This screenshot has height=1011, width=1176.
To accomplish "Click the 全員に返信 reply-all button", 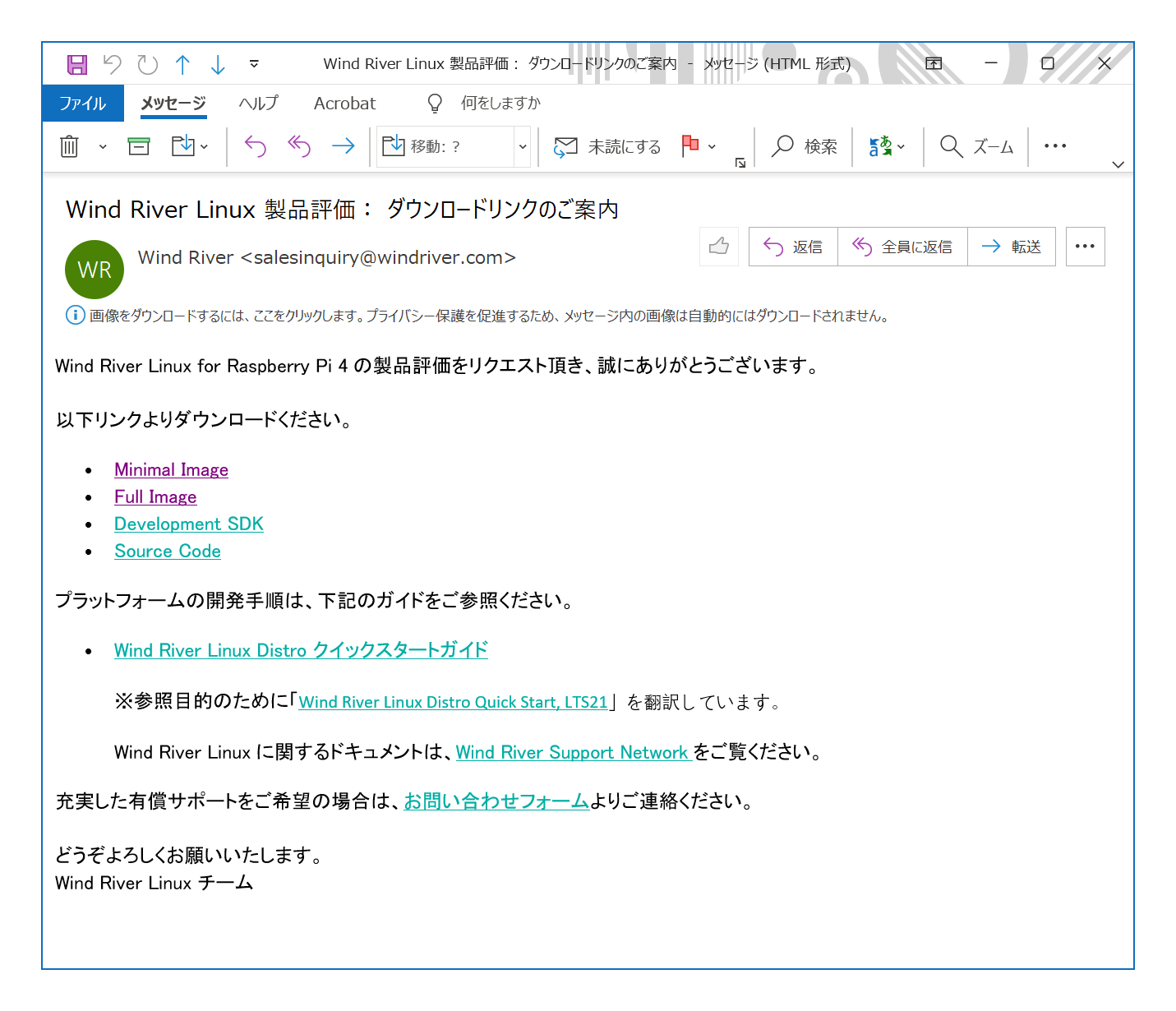I will click(x=902, y=247).
